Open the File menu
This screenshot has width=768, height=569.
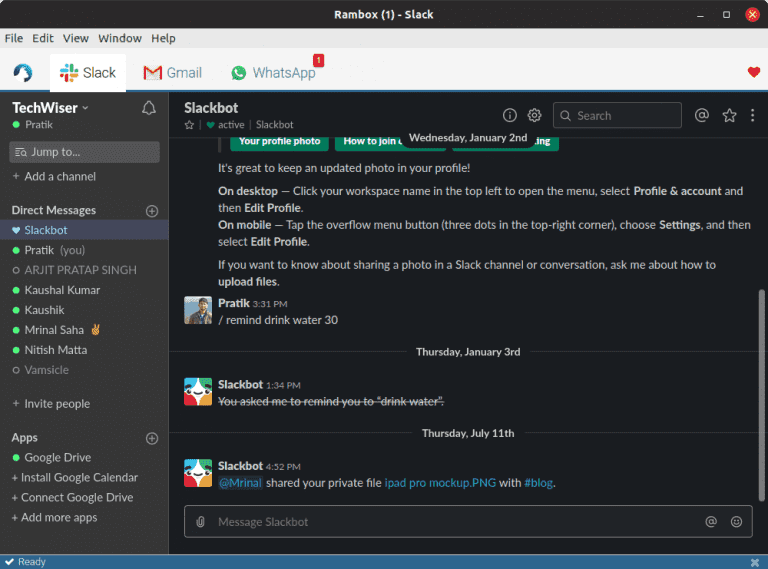coord(14,38)
